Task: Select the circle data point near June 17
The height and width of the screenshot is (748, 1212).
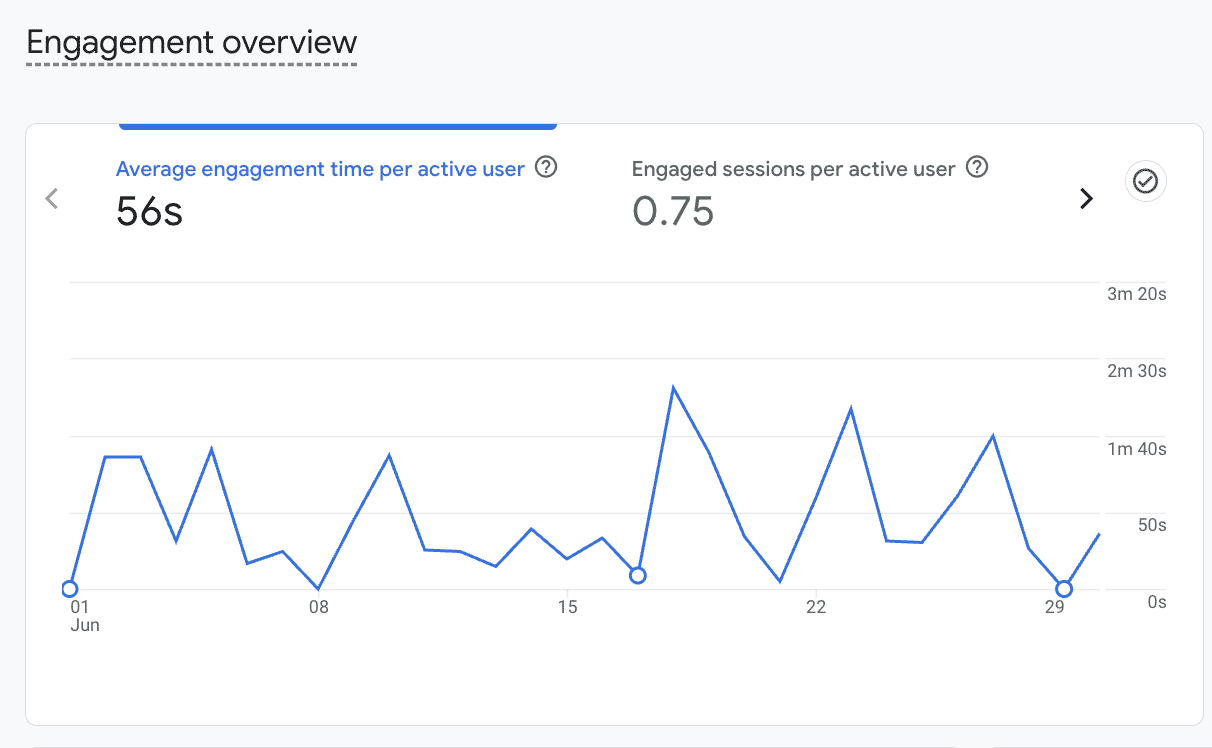Action: pos(637,575)
